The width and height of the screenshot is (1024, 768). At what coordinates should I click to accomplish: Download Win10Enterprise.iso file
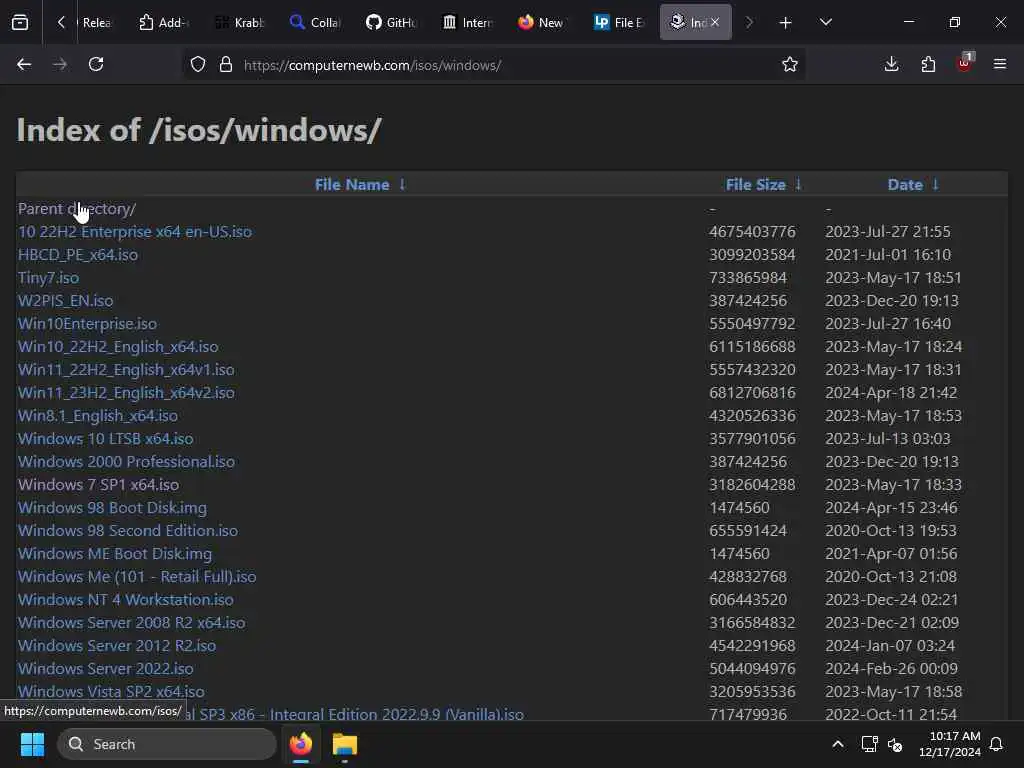[x=88, y=323]
